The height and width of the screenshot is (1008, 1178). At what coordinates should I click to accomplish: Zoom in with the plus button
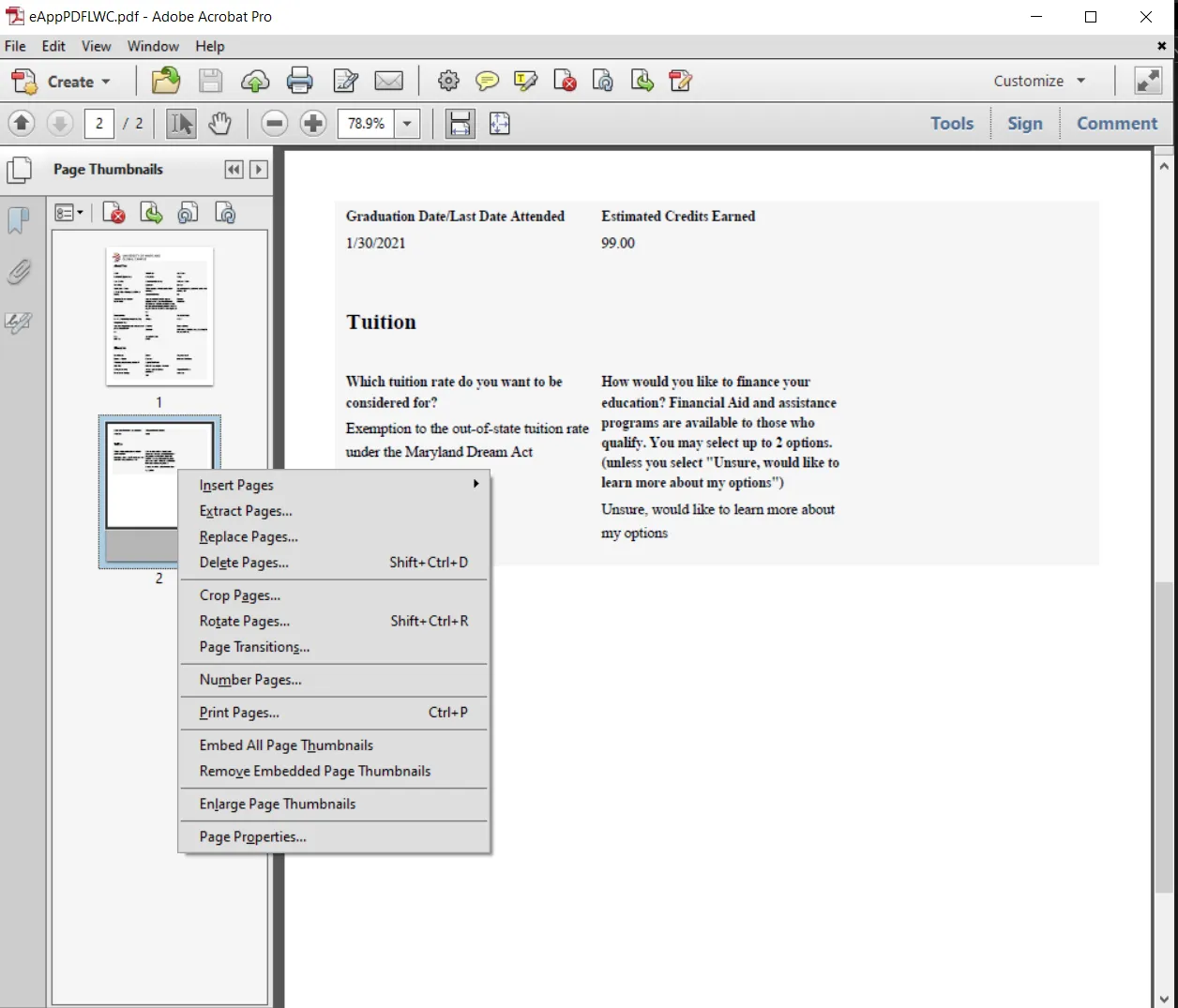pyautogui.click(x=313, y=123)
